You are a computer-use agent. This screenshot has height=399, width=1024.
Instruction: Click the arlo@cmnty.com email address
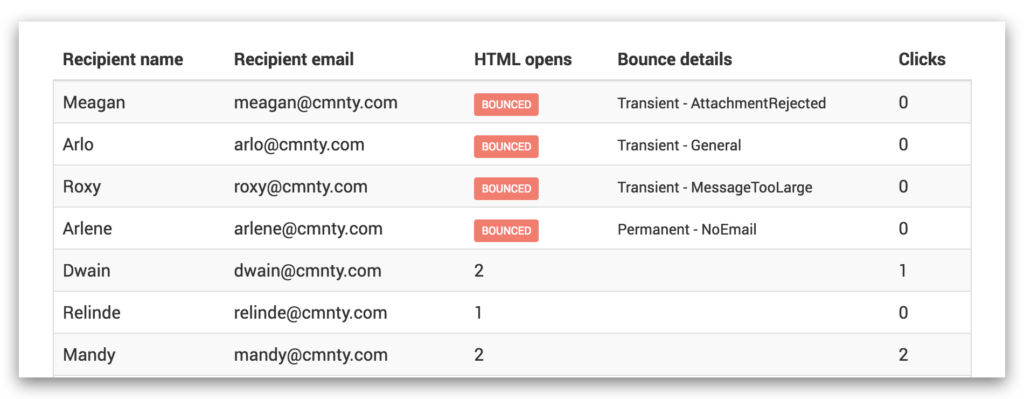(299, 144)
